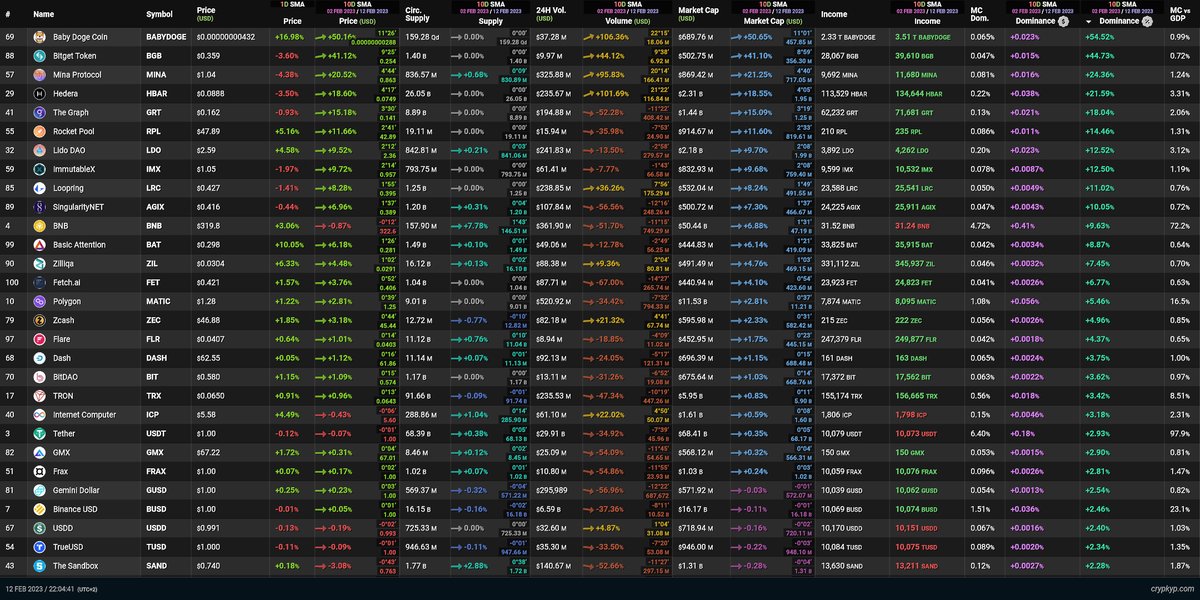The width and height of the screenshot is (1200, 600).
Task: Click the Mina Protocol logo icon
Action: (x=39, y=74)
